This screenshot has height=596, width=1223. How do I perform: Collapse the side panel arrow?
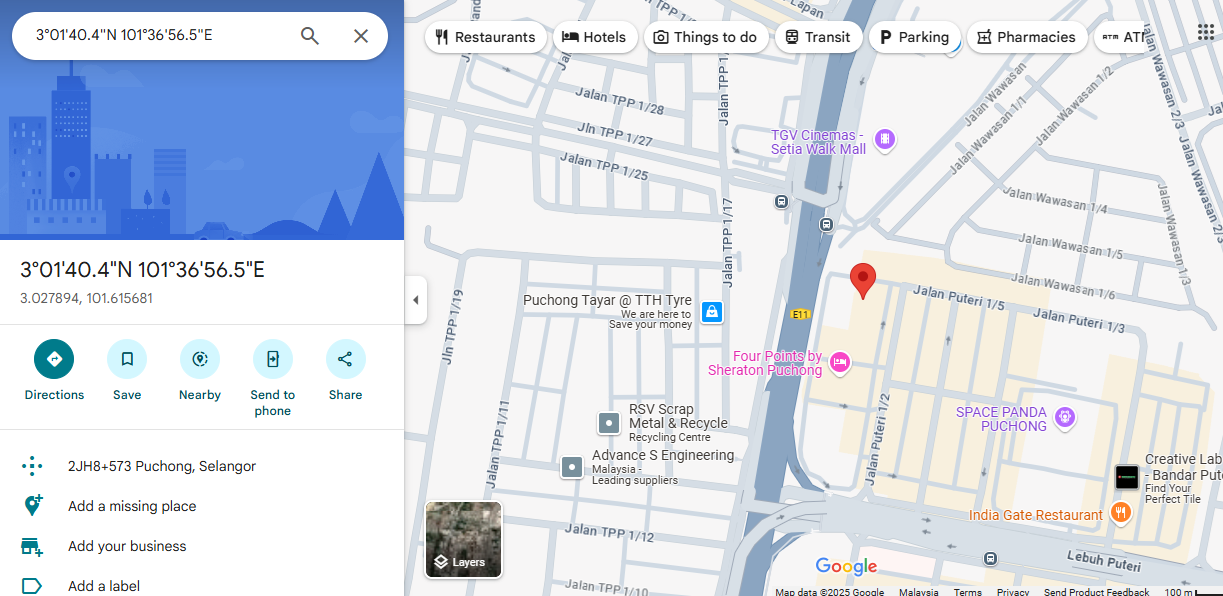click(416, 300)
